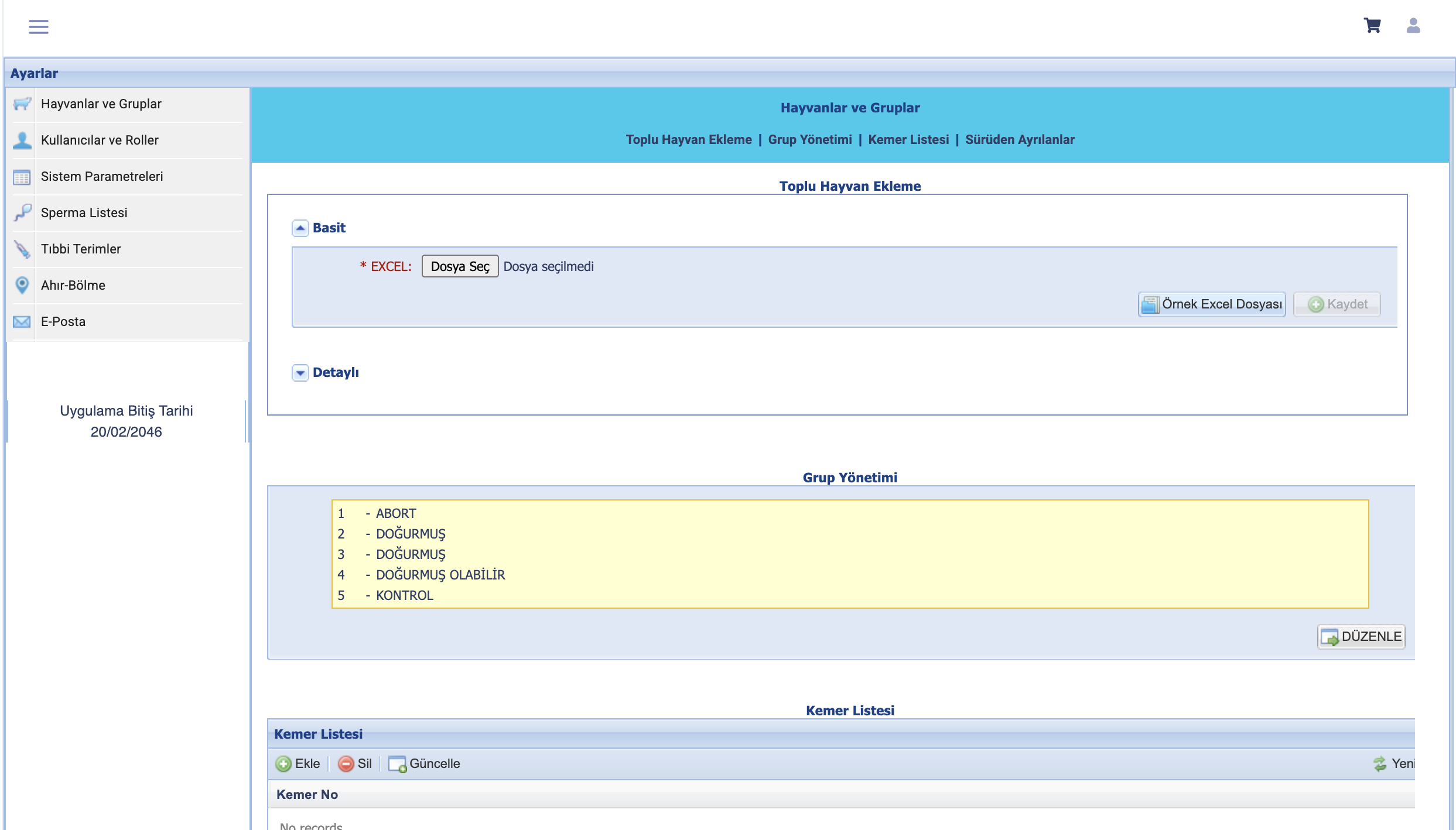1456x830 pixels.
Task: Open Kullanıcılar ve Roller menu item
Action: point(100,140)
